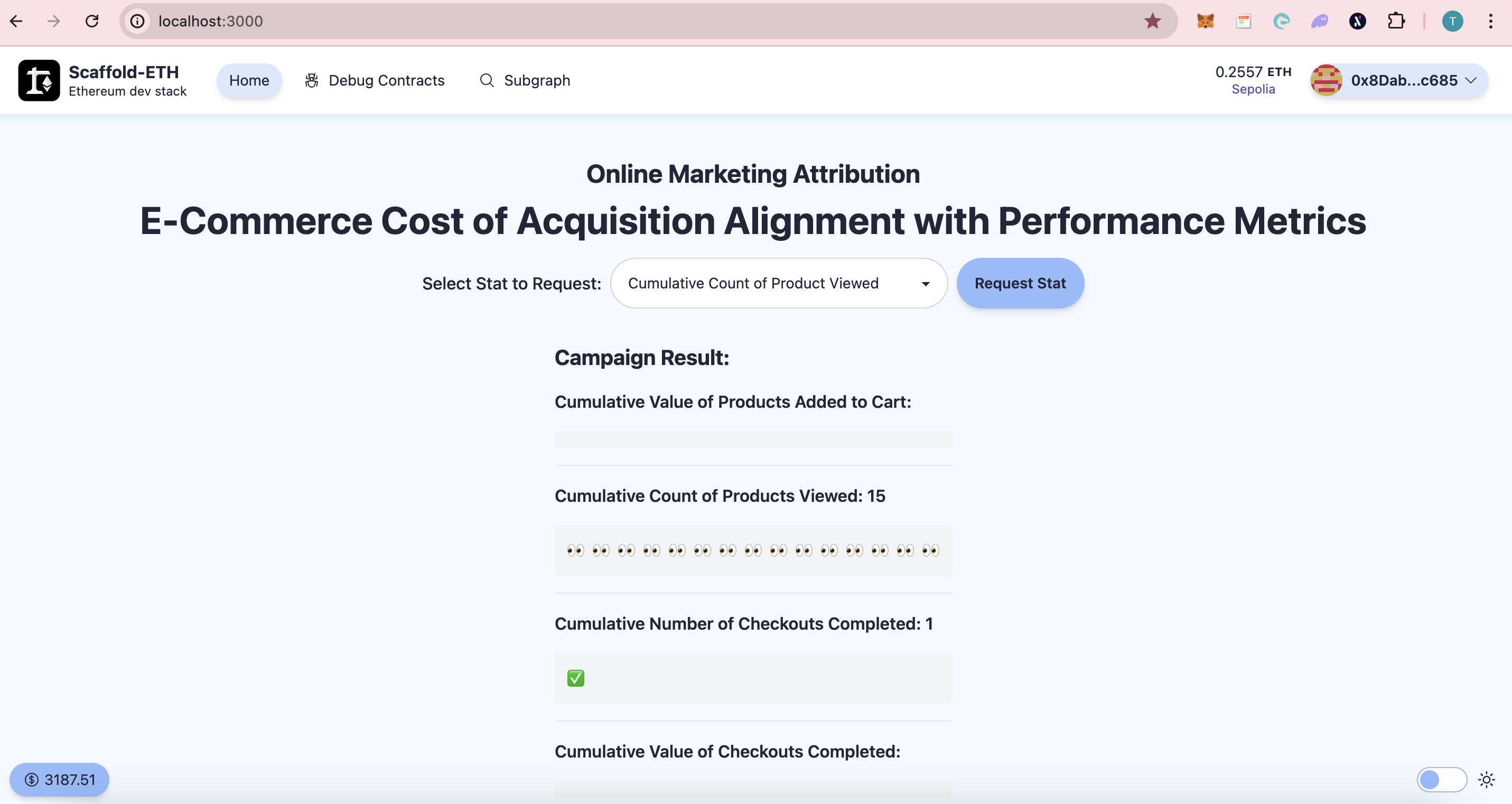
Task: Click the Scaffold-ETH title text
Action: (x=124, y=72)
